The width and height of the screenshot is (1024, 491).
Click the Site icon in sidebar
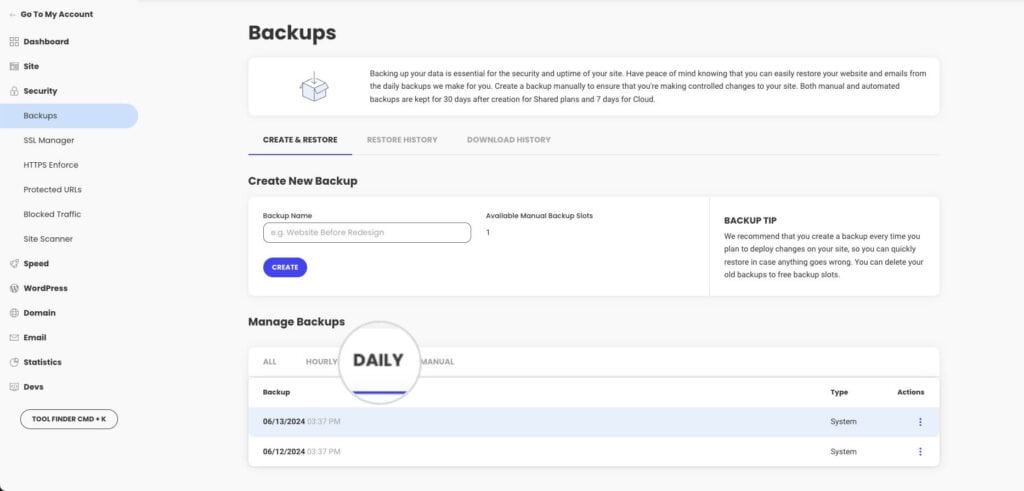[x=14, y=67]
